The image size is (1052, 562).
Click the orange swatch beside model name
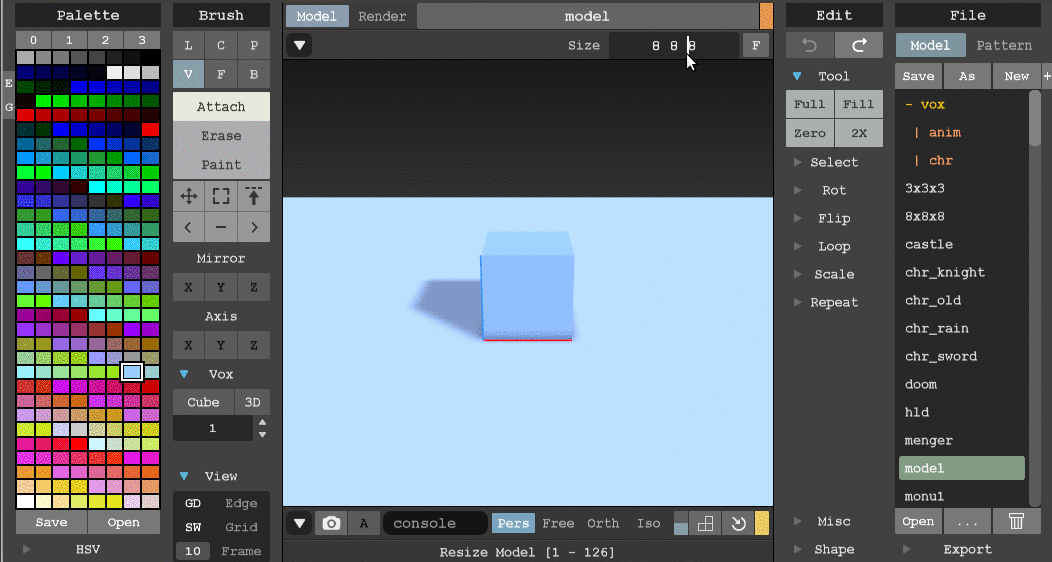pyautogui.click(x=766, y=17)
